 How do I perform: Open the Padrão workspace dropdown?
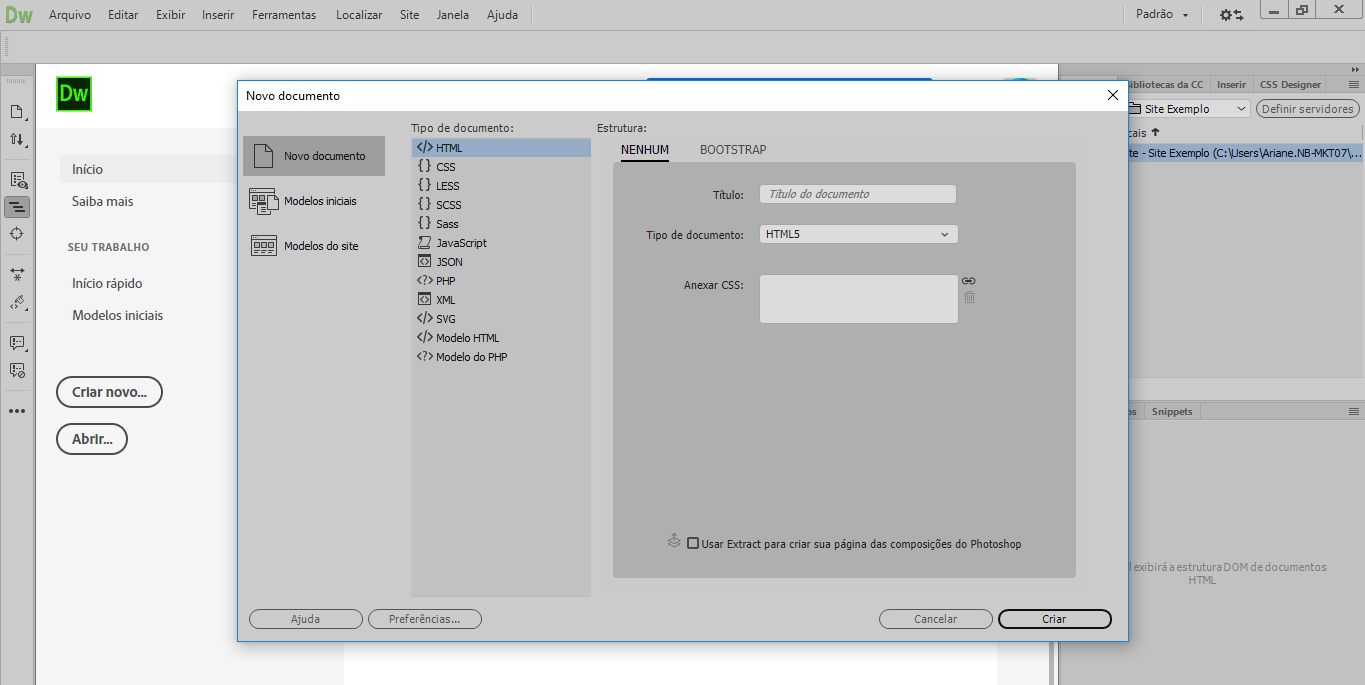1160,14
